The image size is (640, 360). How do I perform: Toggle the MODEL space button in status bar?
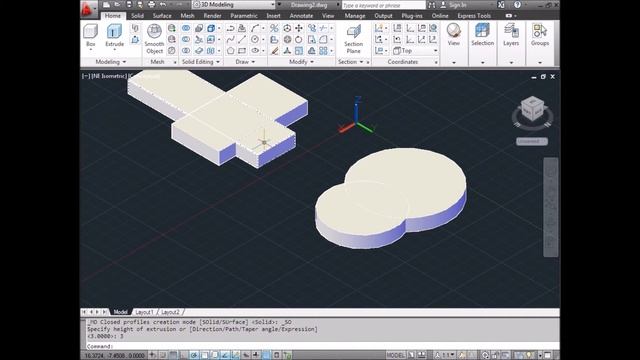point(395,355)
